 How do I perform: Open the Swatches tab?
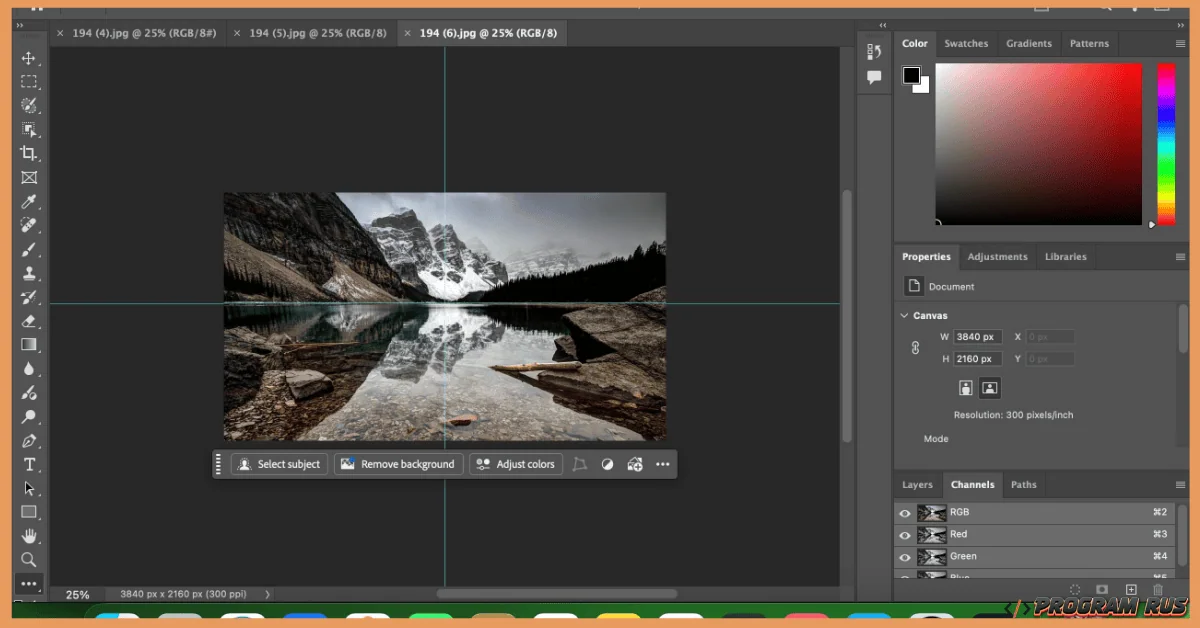(966, 43)
